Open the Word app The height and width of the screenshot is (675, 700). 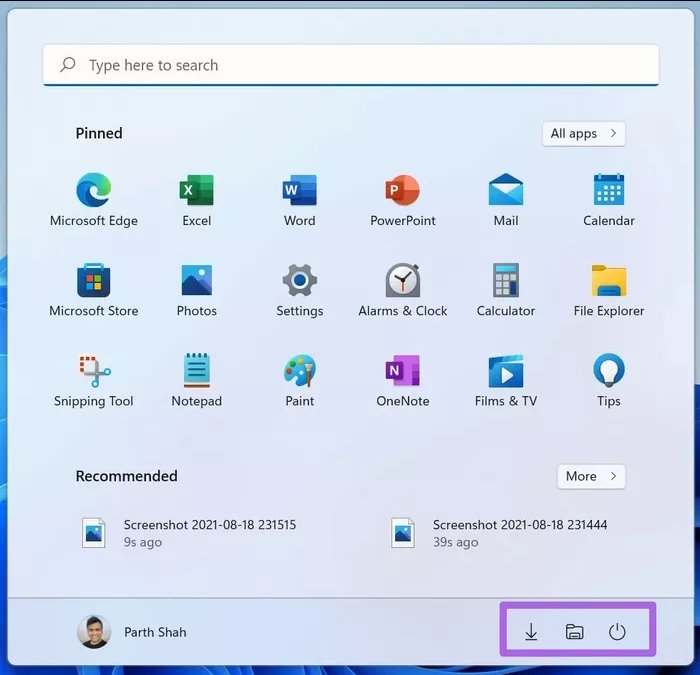coord(300,201)
